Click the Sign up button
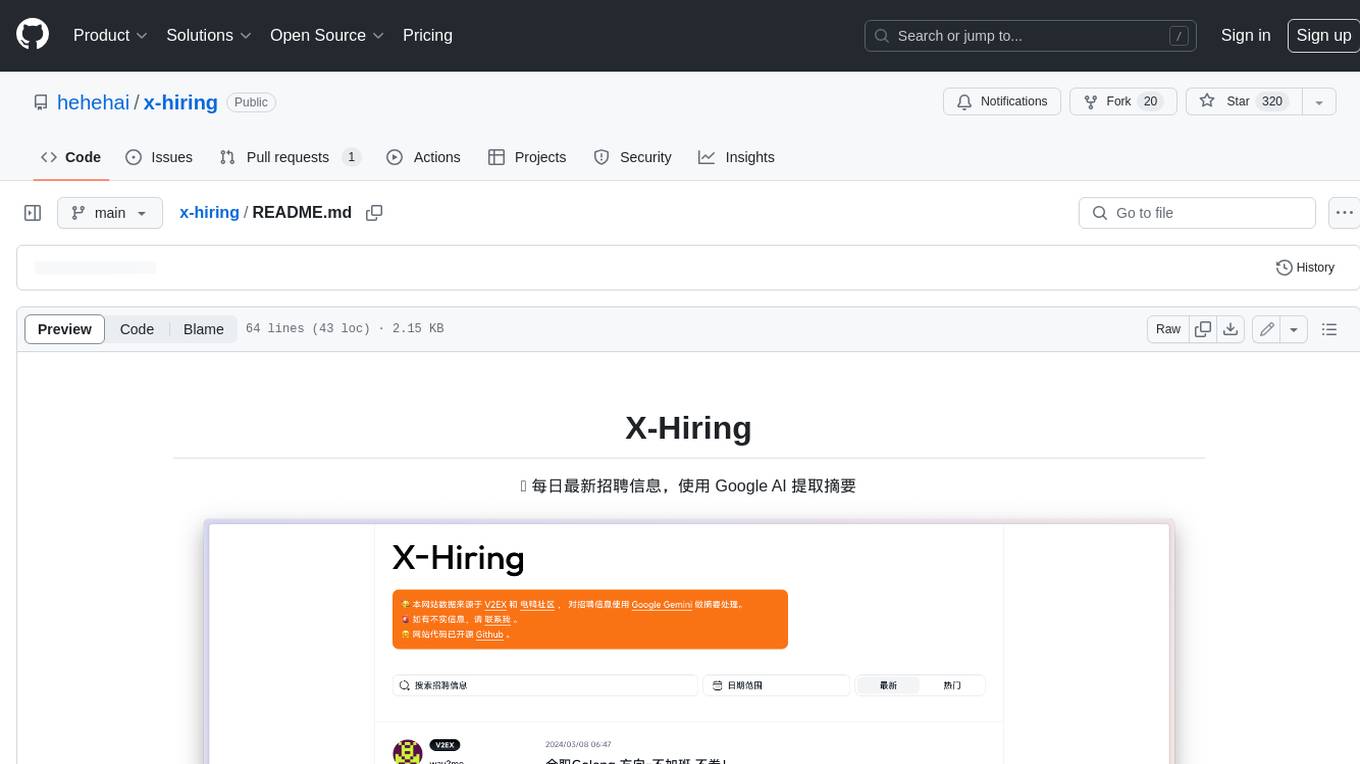This screenshot has width=1360, height=764. (x=1323, y=35)
